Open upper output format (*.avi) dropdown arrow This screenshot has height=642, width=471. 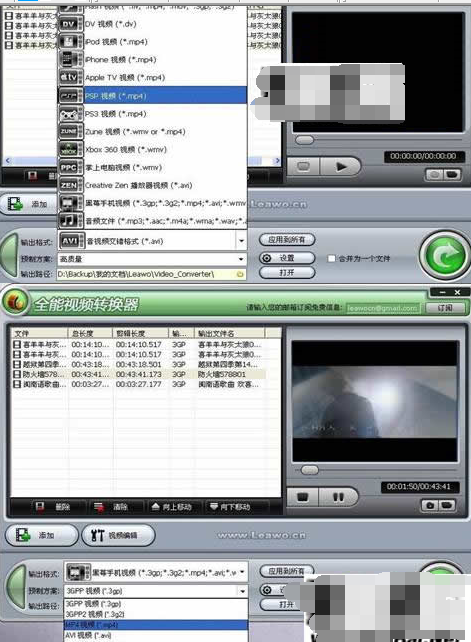pos(241,241)
